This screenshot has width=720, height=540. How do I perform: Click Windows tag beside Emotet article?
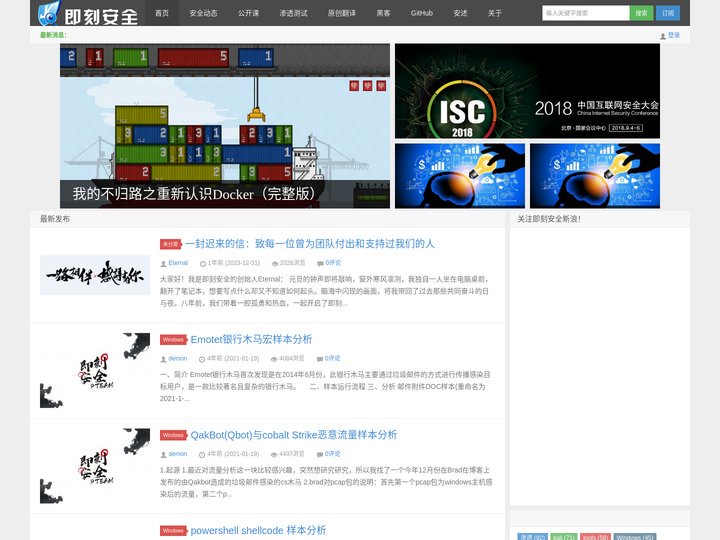click(x=174, y=340)
